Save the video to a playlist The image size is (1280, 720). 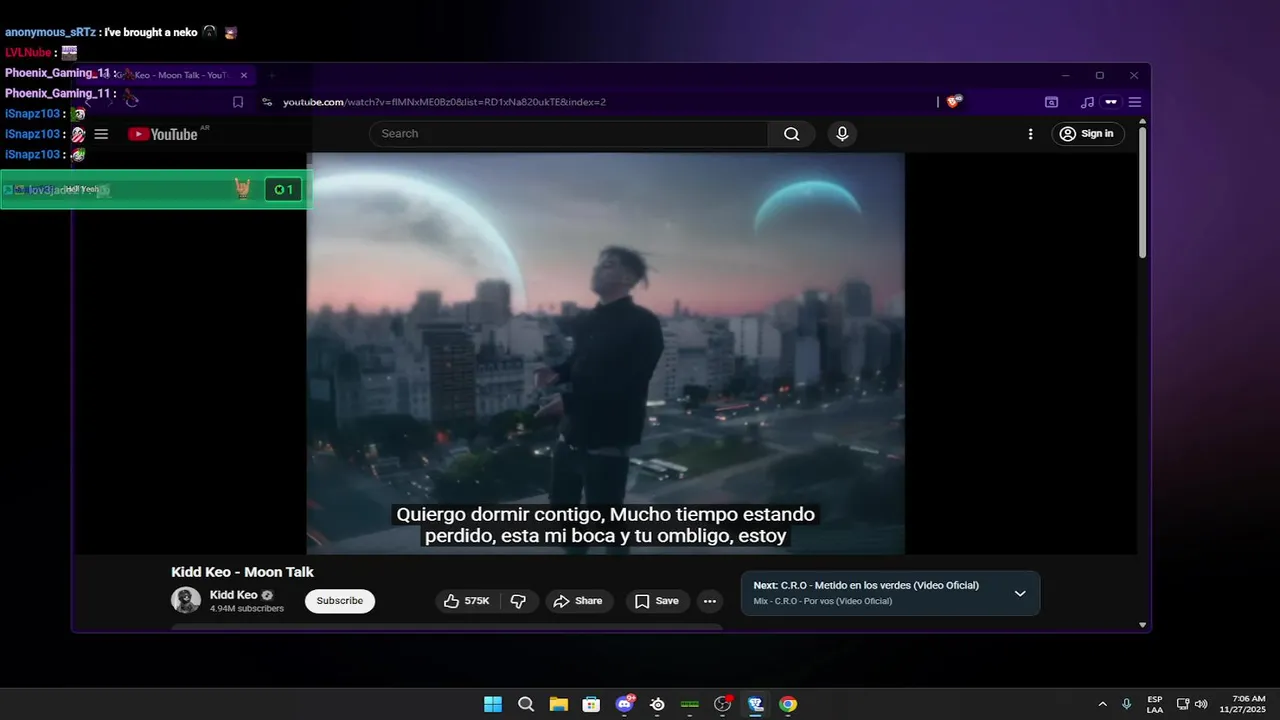click(x=657, y=601)
